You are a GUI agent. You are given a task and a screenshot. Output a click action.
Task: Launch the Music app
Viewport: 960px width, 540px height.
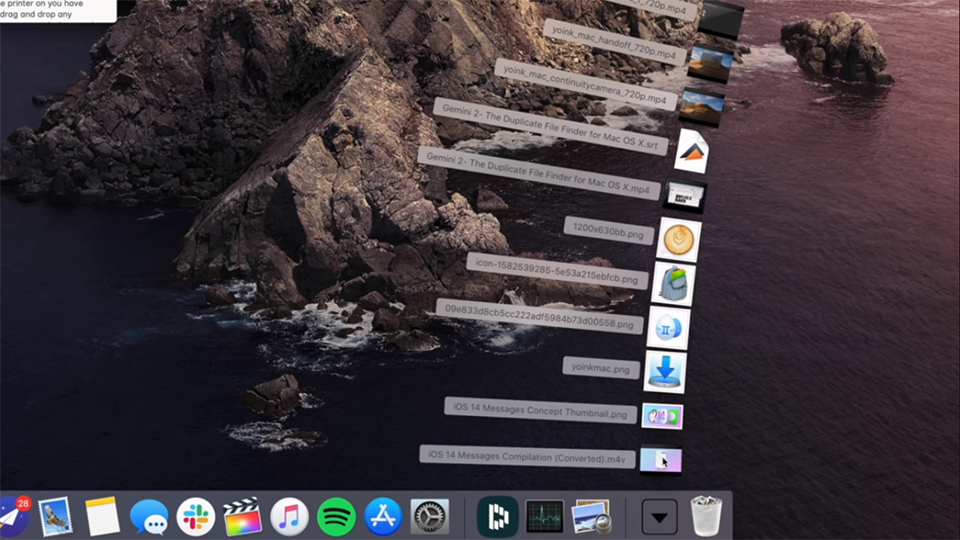[289, 517]
